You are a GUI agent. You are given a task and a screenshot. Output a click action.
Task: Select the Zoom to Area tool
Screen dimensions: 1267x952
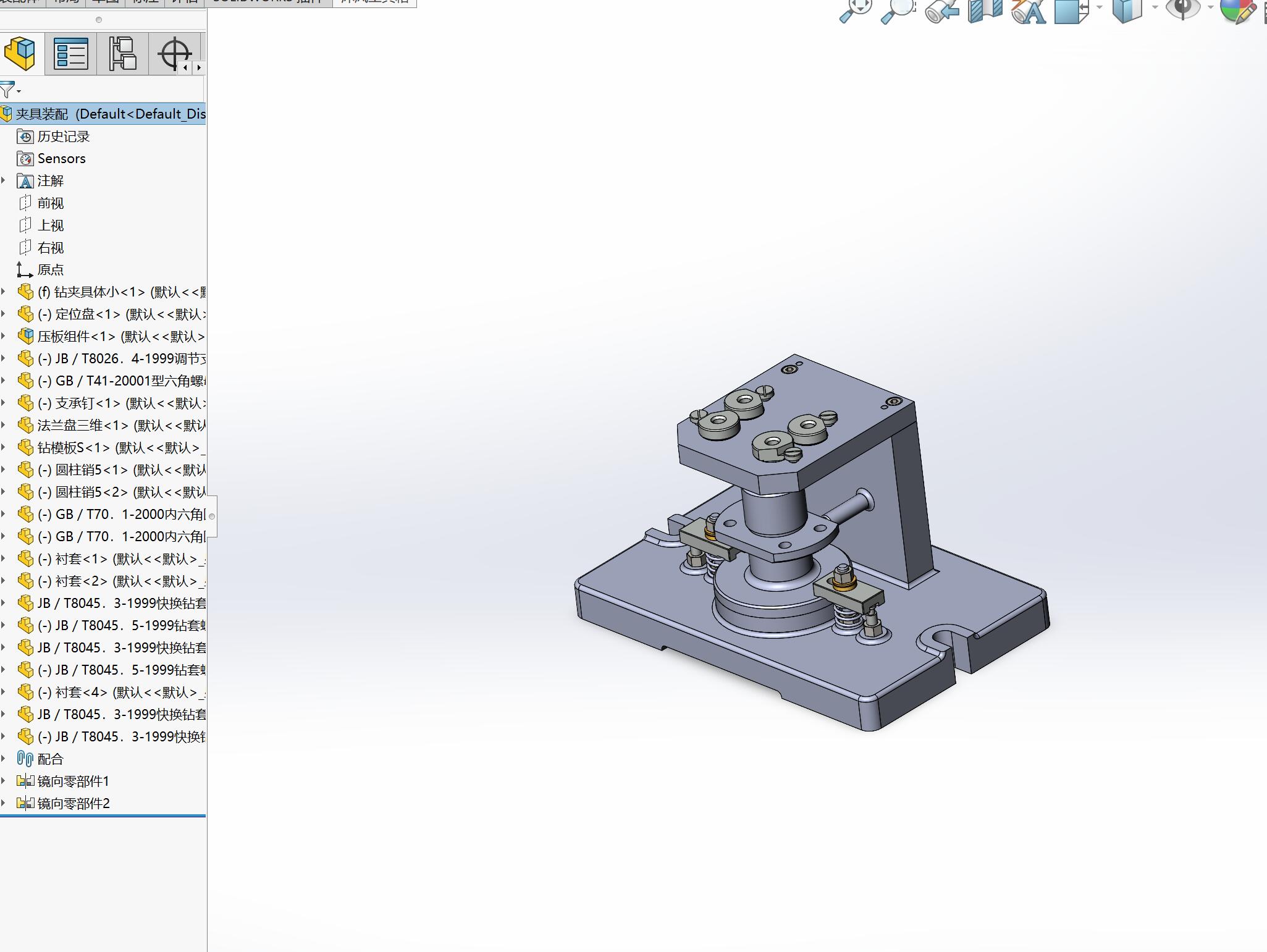click(x=899, y=11)
